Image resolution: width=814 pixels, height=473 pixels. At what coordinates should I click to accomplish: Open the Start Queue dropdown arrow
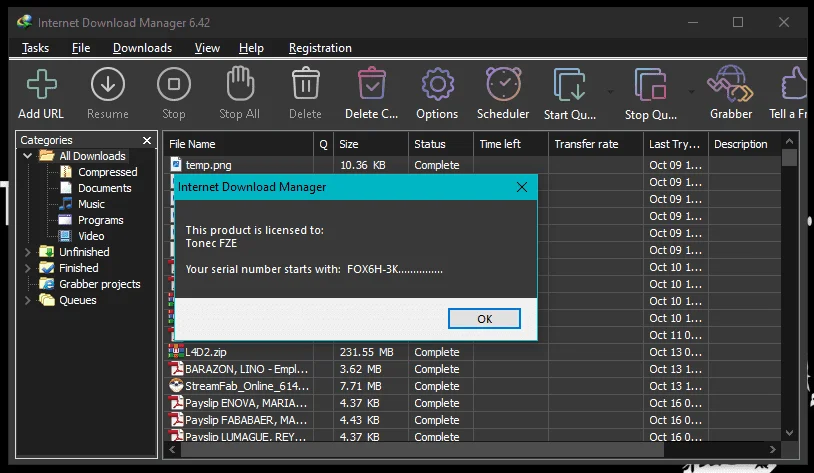point(610,92)
